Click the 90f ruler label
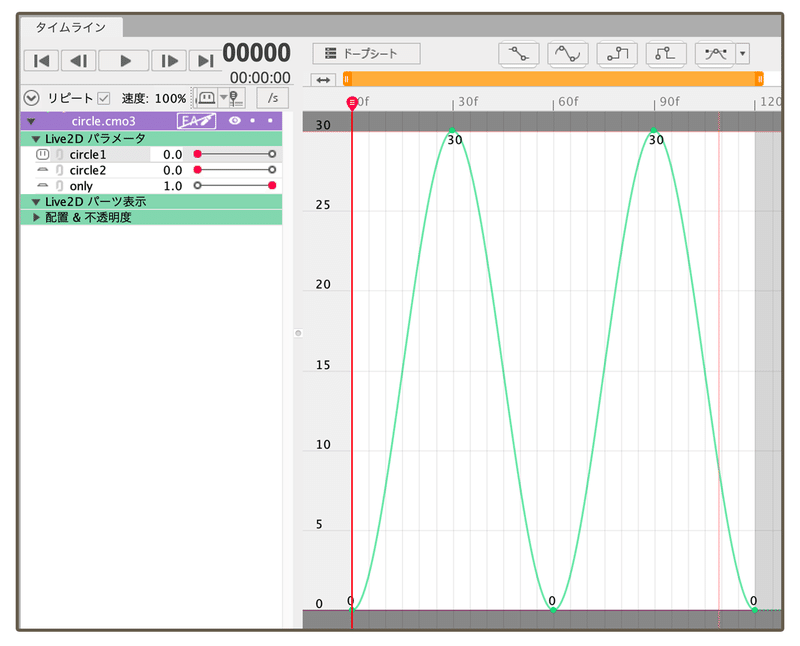The height and width of the screenshot is (646, 800). click(x=669, y=102)
